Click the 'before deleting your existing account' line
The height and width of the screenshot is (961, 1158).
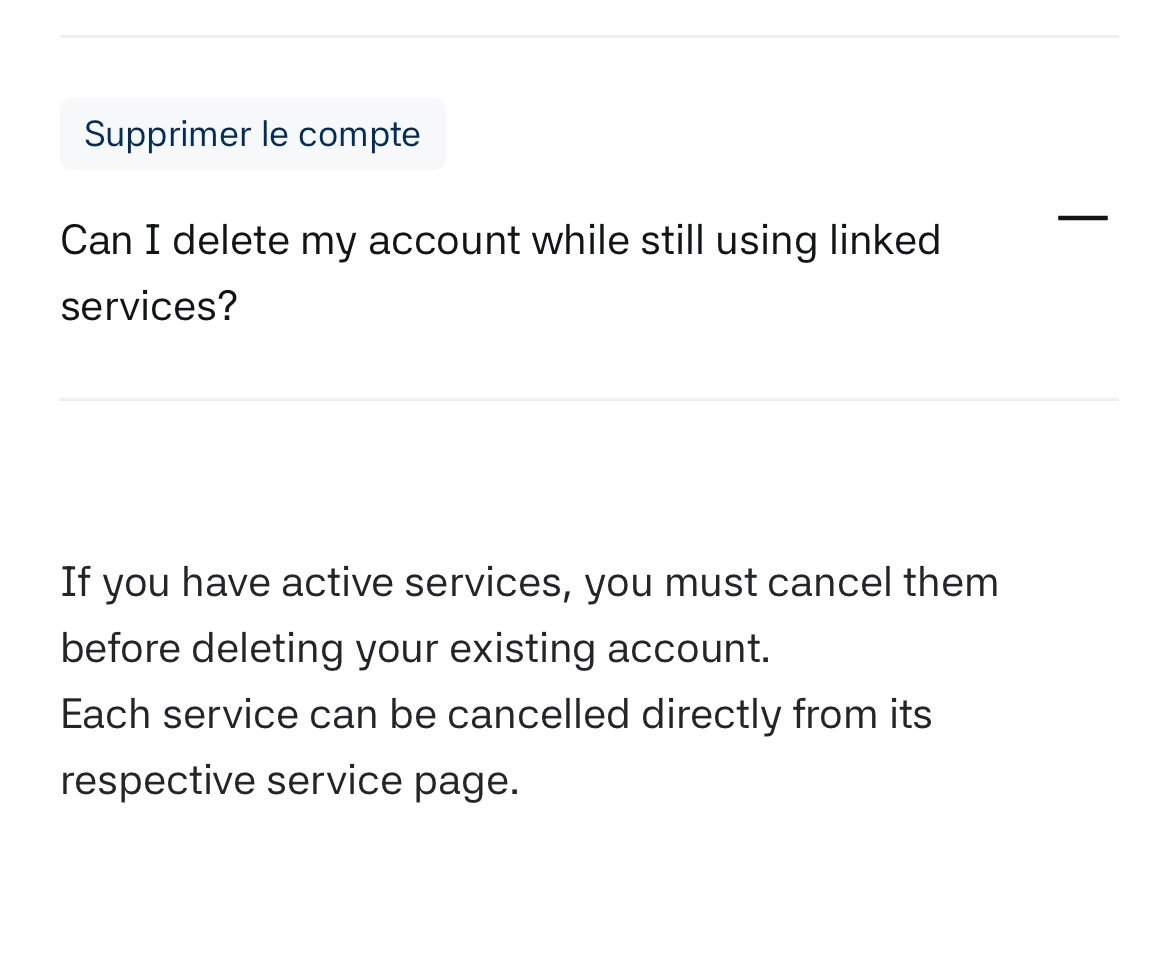[x=415, y=648]
